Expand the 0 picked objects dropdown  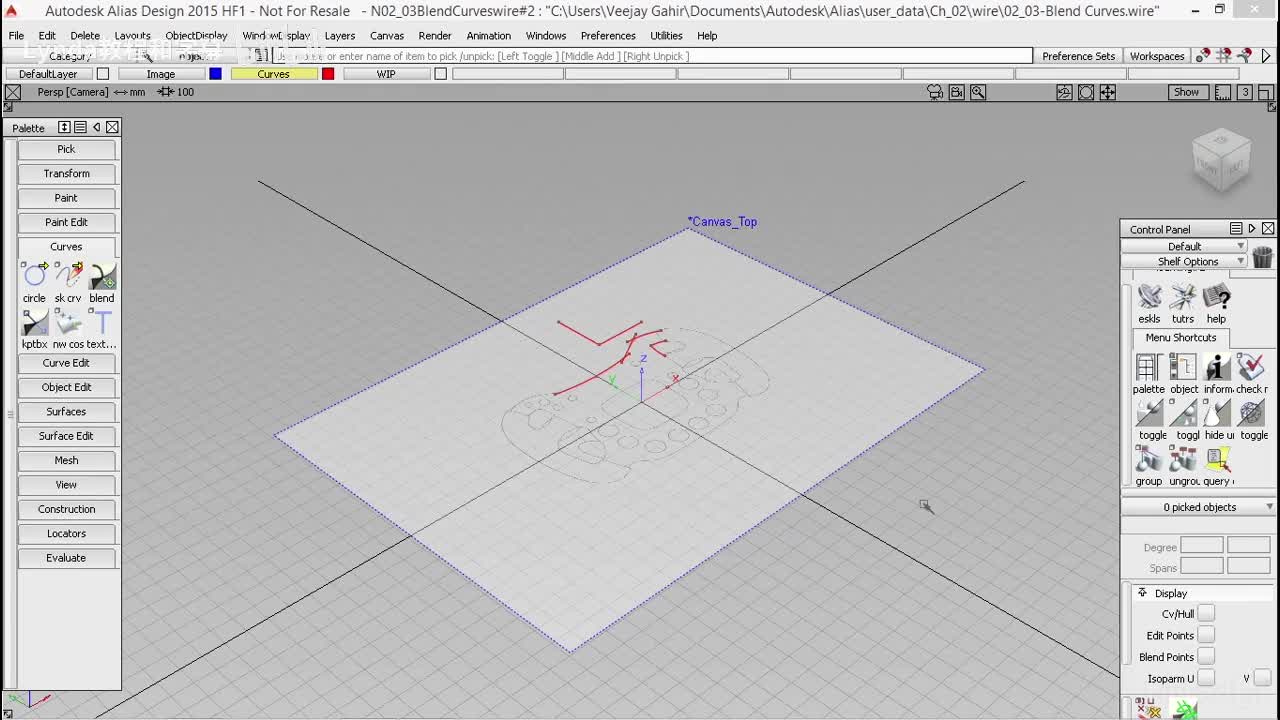[x=1199, y=507]
